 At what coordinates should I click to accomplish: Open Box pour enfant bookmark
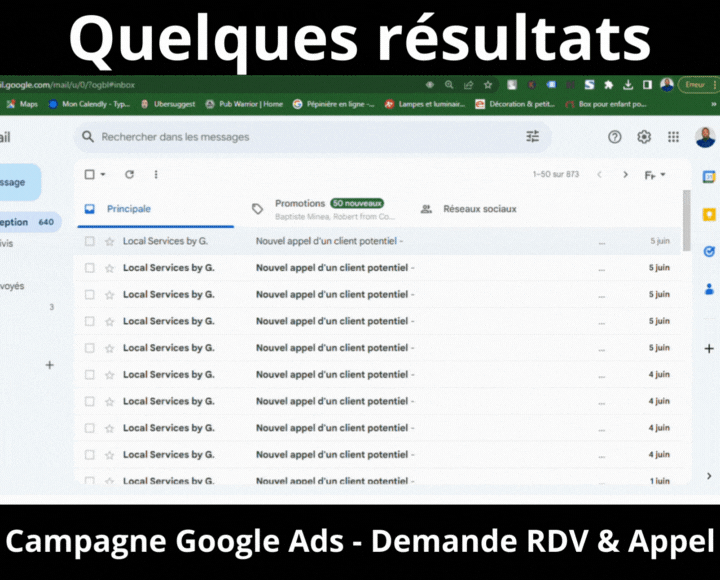point(606,104)
